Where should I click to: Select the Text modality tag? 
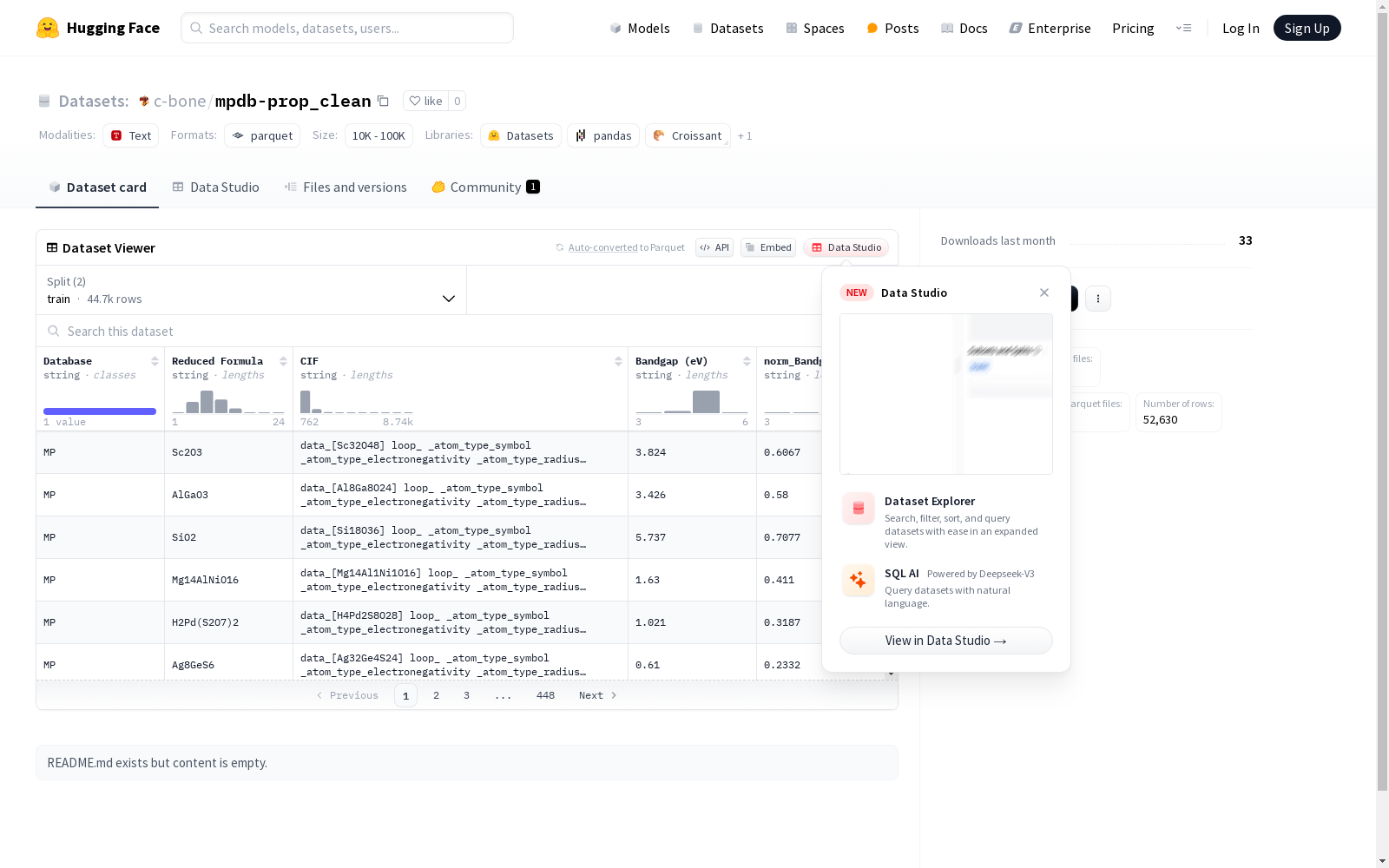click(x=131, y=135)
